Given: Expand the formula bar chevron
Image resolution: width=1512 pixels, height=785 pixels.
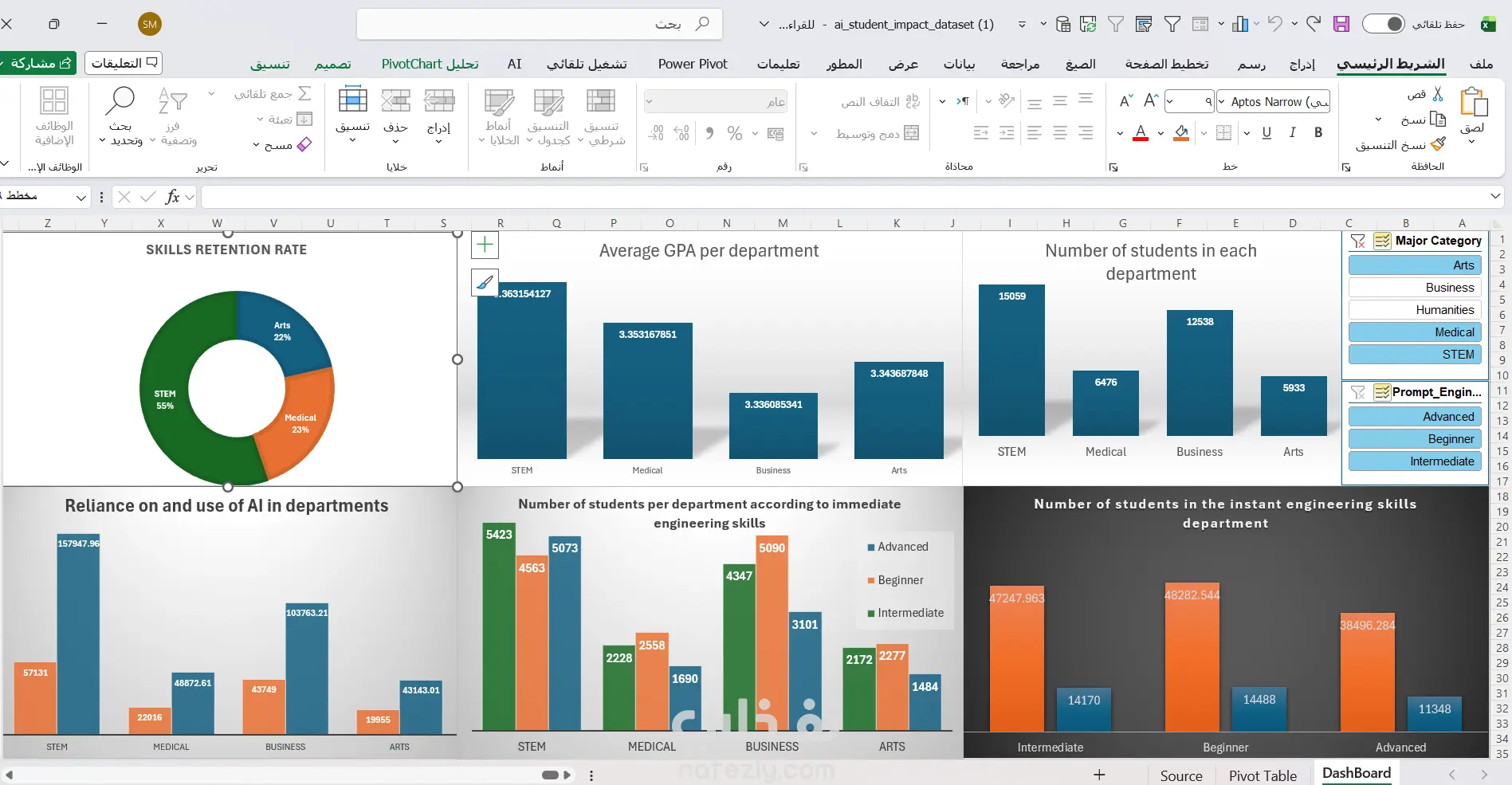Looking at the screenshot, I should (x=1495, y=196).
